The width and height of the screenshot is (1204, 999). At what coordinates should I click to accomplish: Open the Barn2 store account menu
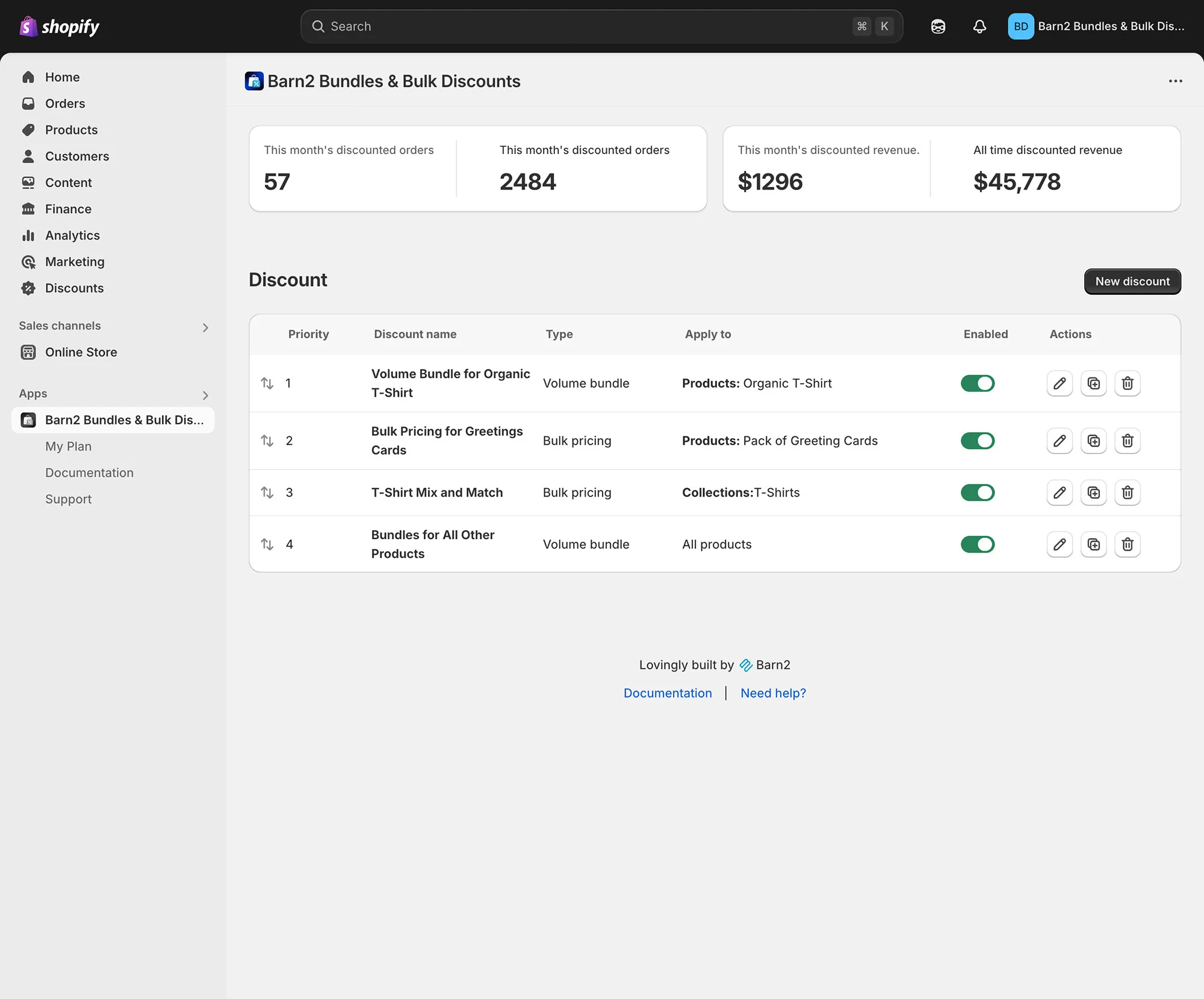1096,26
